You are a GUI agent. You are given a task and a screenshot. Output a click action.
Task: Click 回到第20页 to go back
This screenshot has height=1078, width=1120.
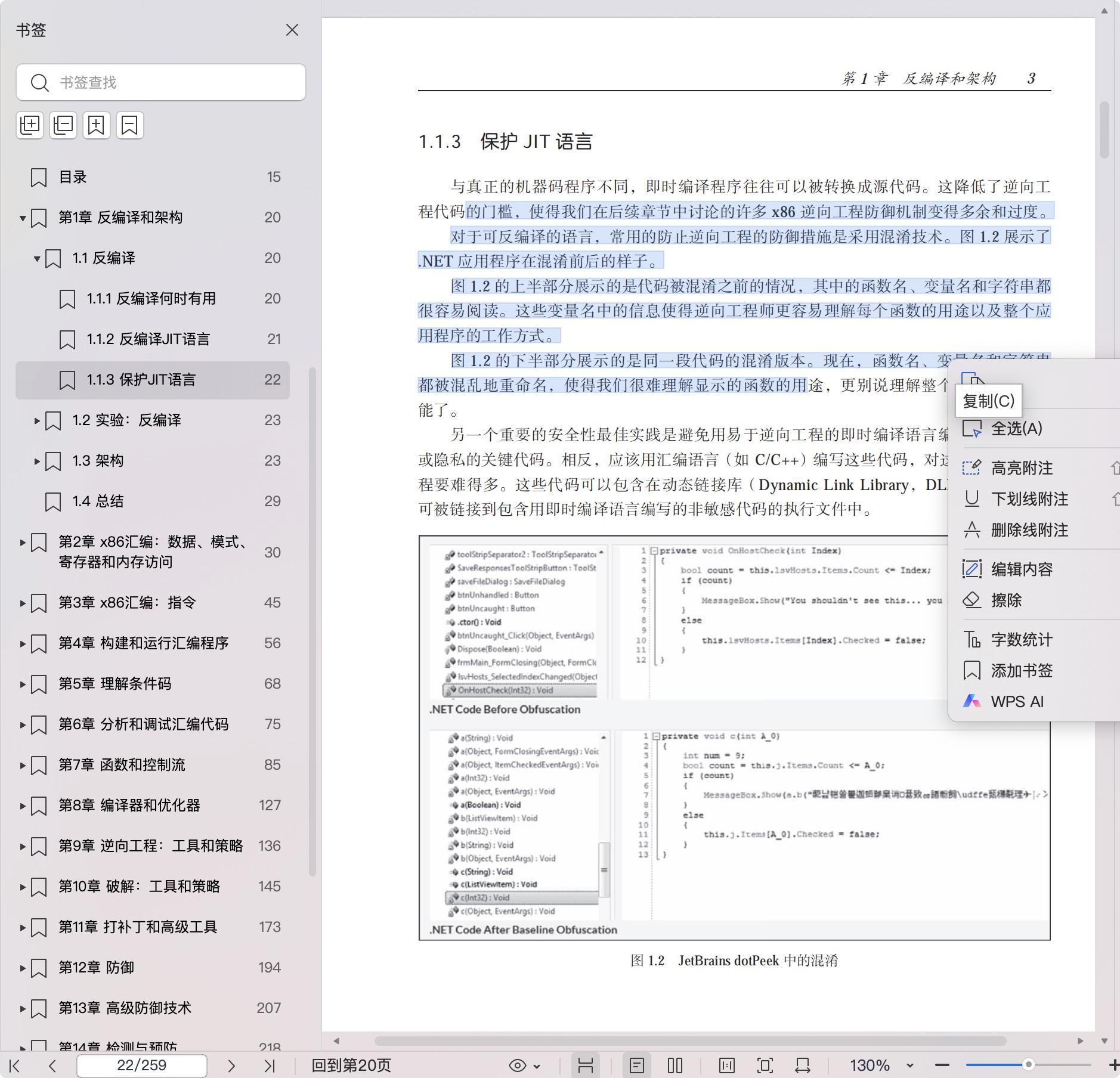tap(351, 1065)
